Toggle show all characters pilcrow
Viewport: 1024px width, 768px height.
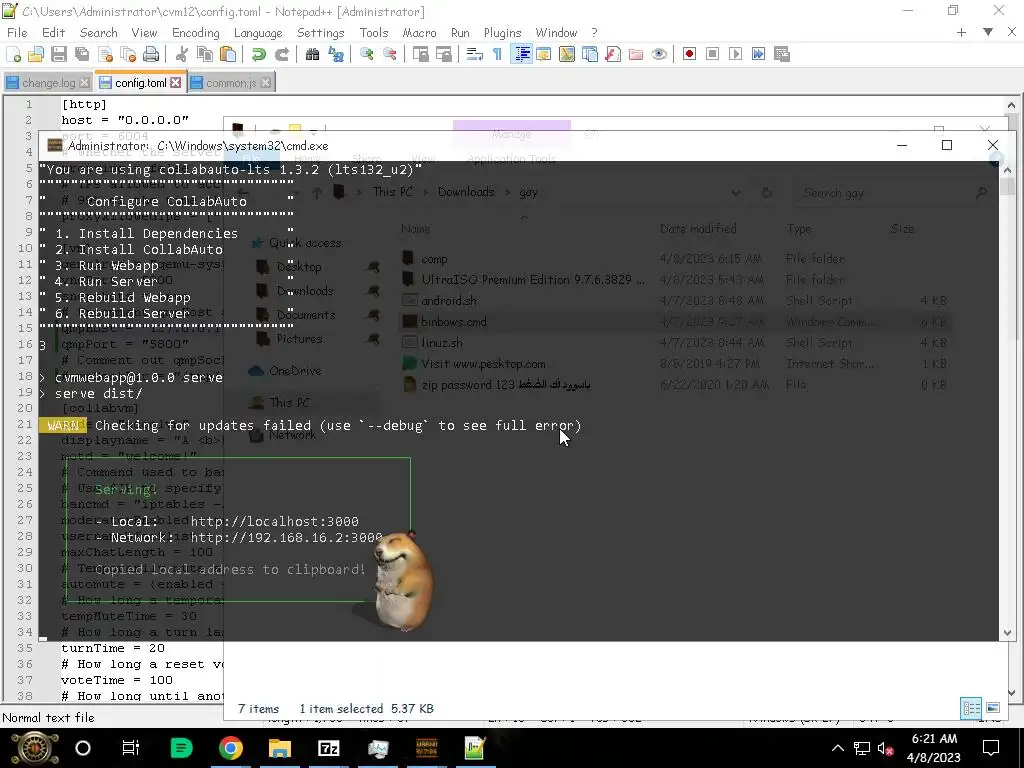click(x=497, y=54)
